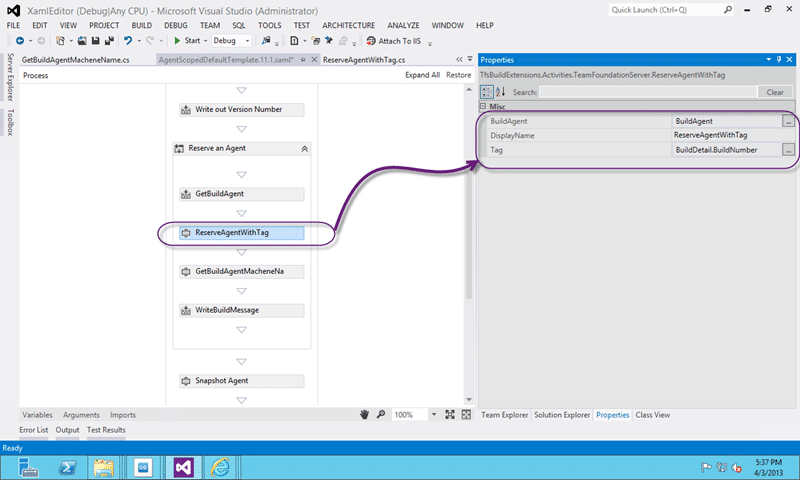The width and height of the screenshot is (800, 480).
Task: Click the Undo toolbar icon
Action: click(128, 41)
